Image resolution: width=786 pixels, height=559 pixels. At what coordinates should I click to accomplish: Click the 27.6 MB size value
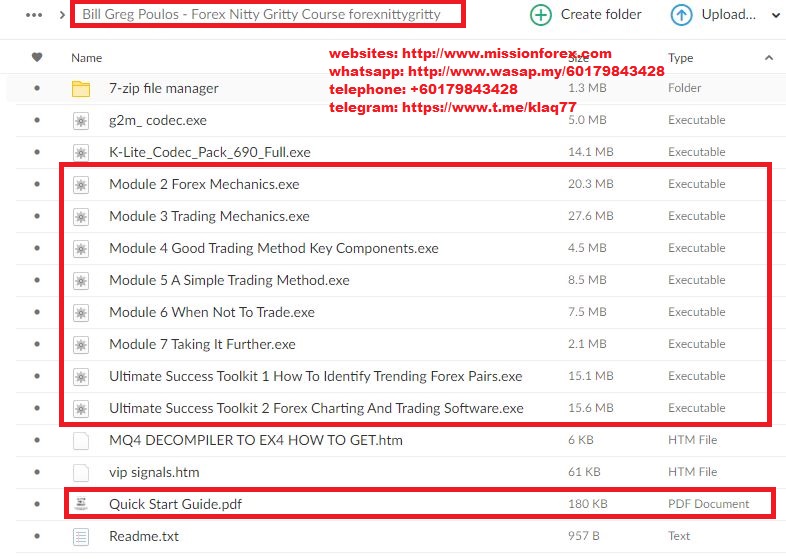click(x=591, y=216)
